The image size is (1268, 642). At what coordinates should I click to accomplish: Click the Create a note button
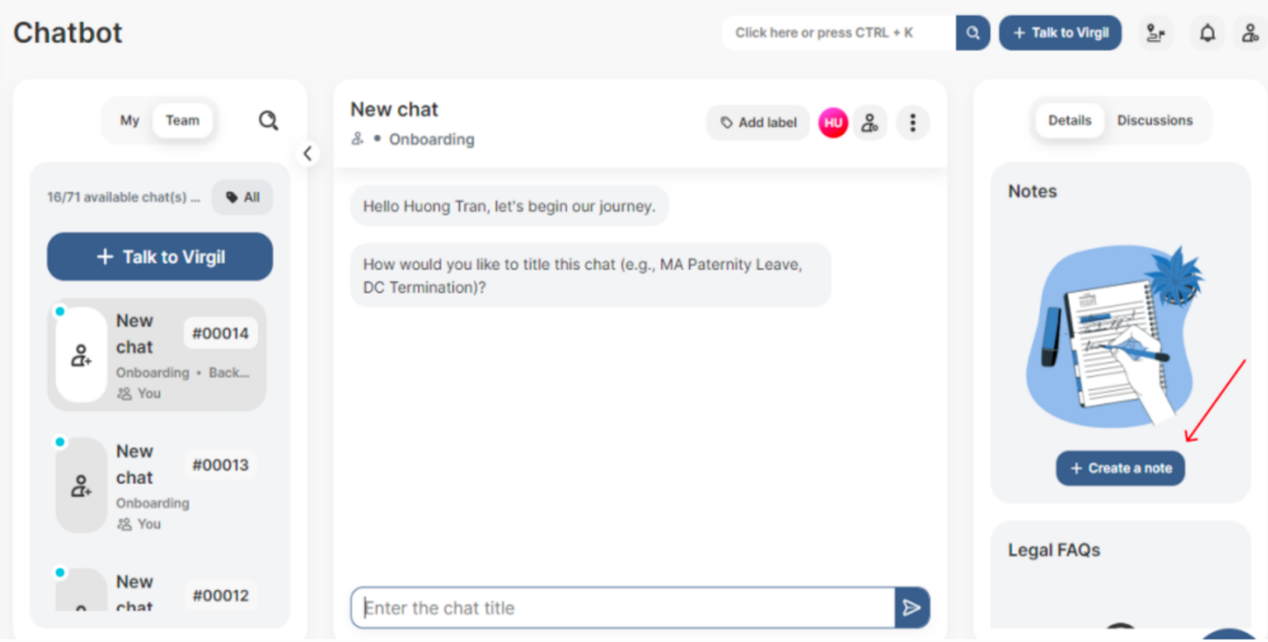tap(1120, 468)
